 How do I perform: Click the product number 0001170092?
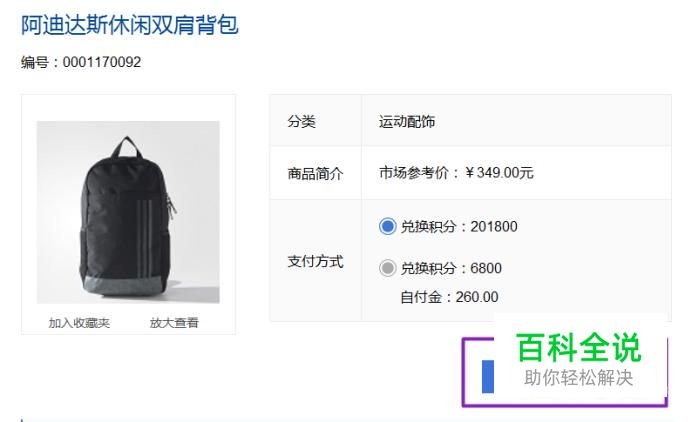pos(102,62)
